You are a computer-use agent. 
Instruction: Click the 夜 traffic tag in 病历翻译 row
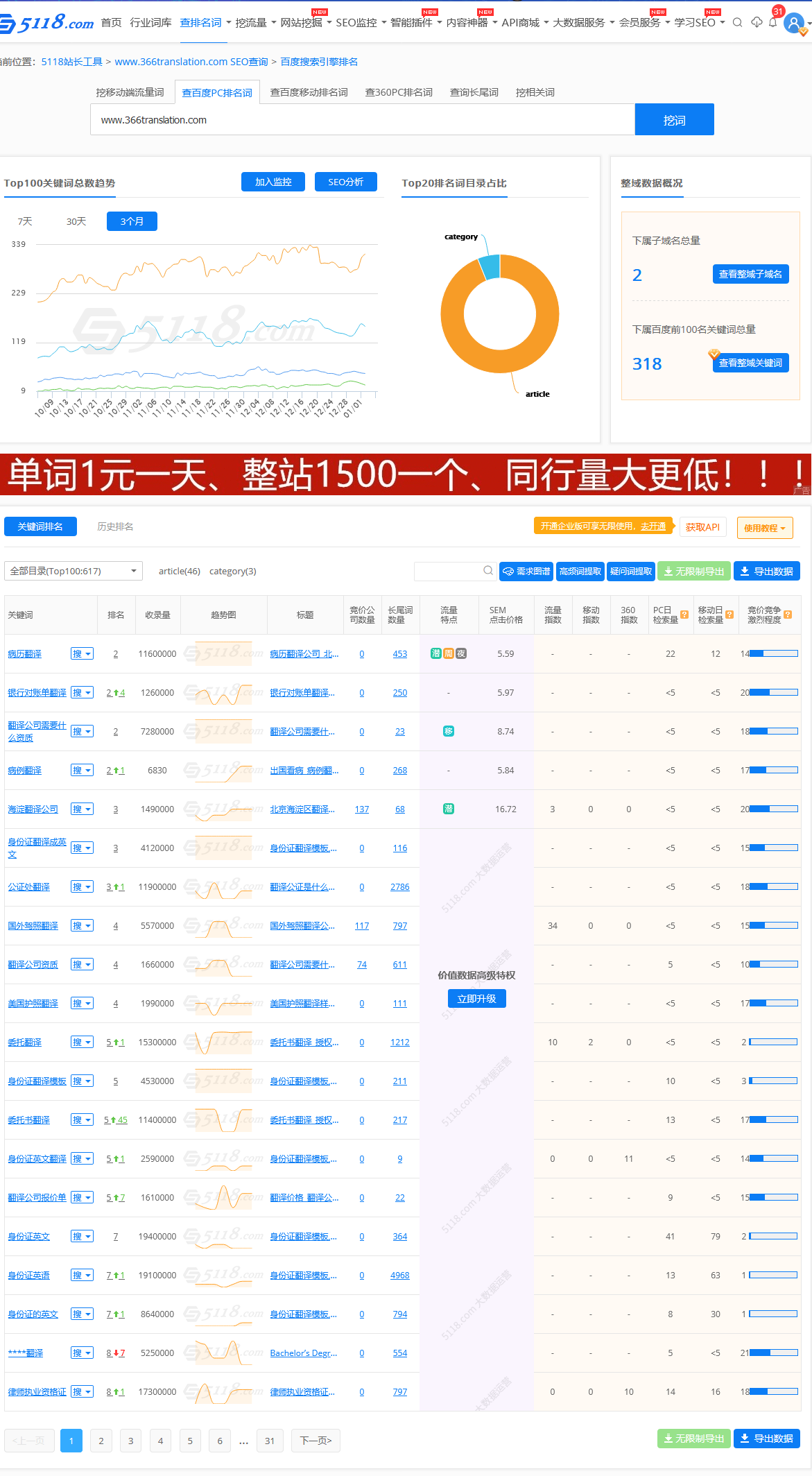461,653
